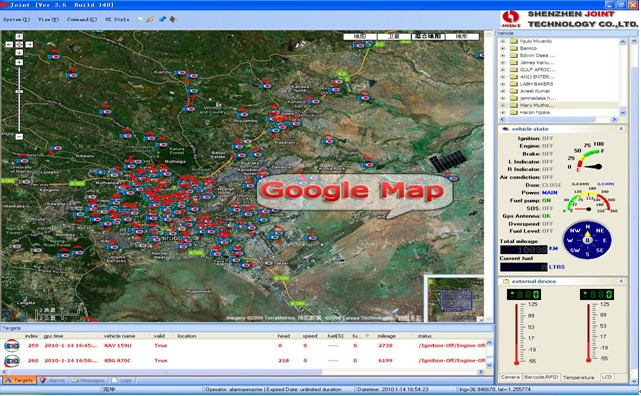Viewport: 641px width, 396px height.
Task: Open the Targets bottom tab
Action: (19, 380)
